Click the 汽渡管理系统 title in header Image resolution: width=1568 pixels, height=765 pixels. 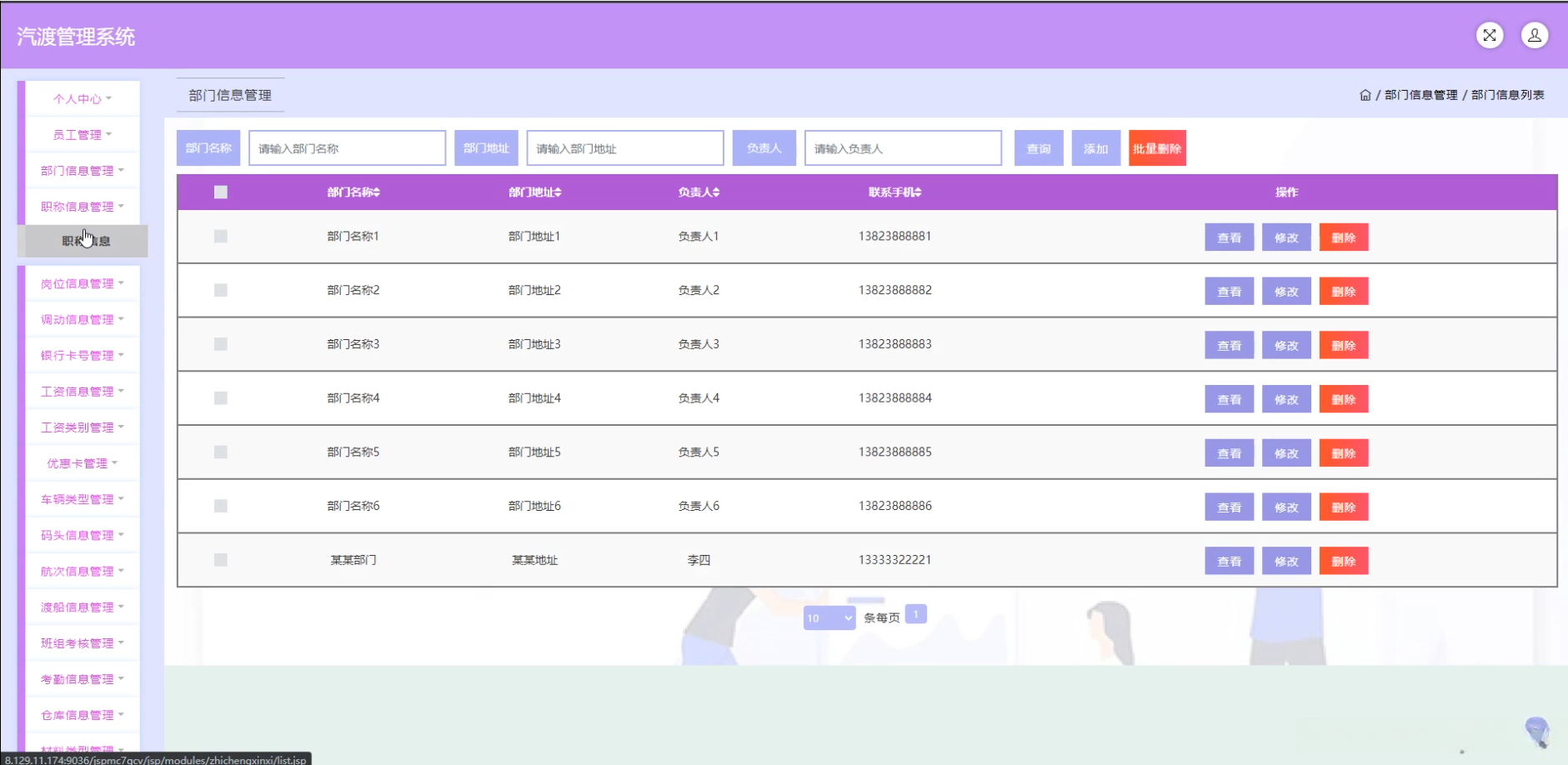pos(76,37)
